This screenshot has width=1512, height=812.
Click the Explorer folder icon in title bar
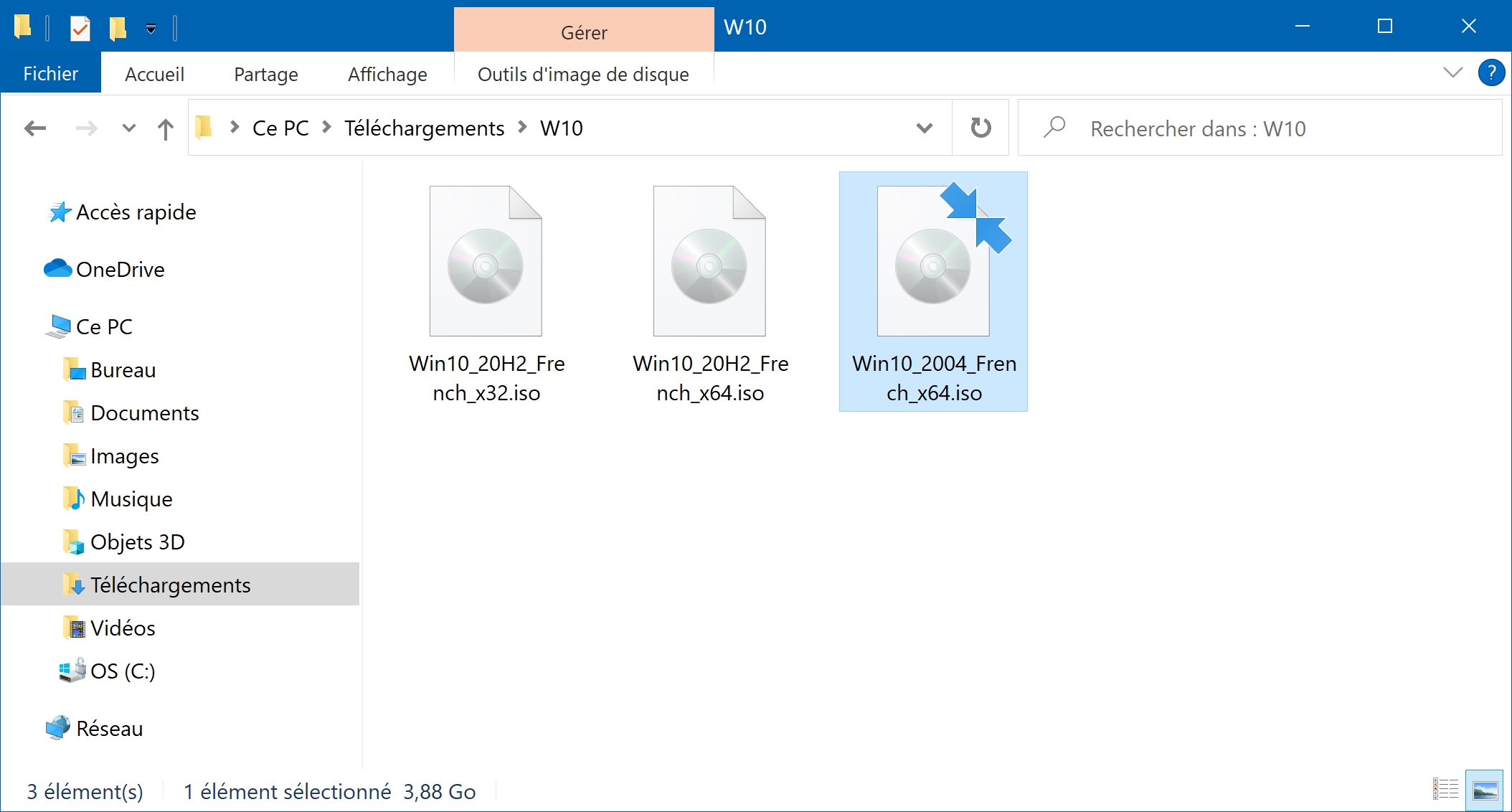click(23, 27)
